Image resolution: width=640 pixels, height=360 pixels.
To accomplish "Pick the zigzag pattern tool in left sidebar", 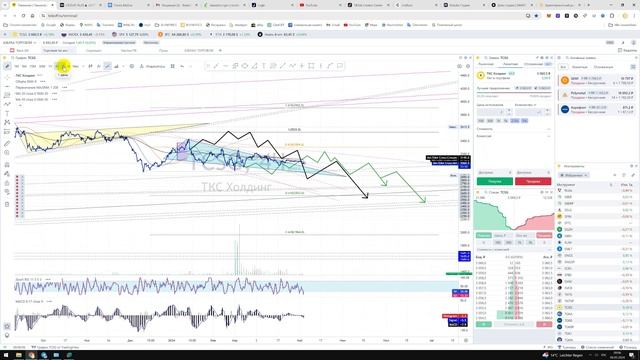I will coord(7,104).
